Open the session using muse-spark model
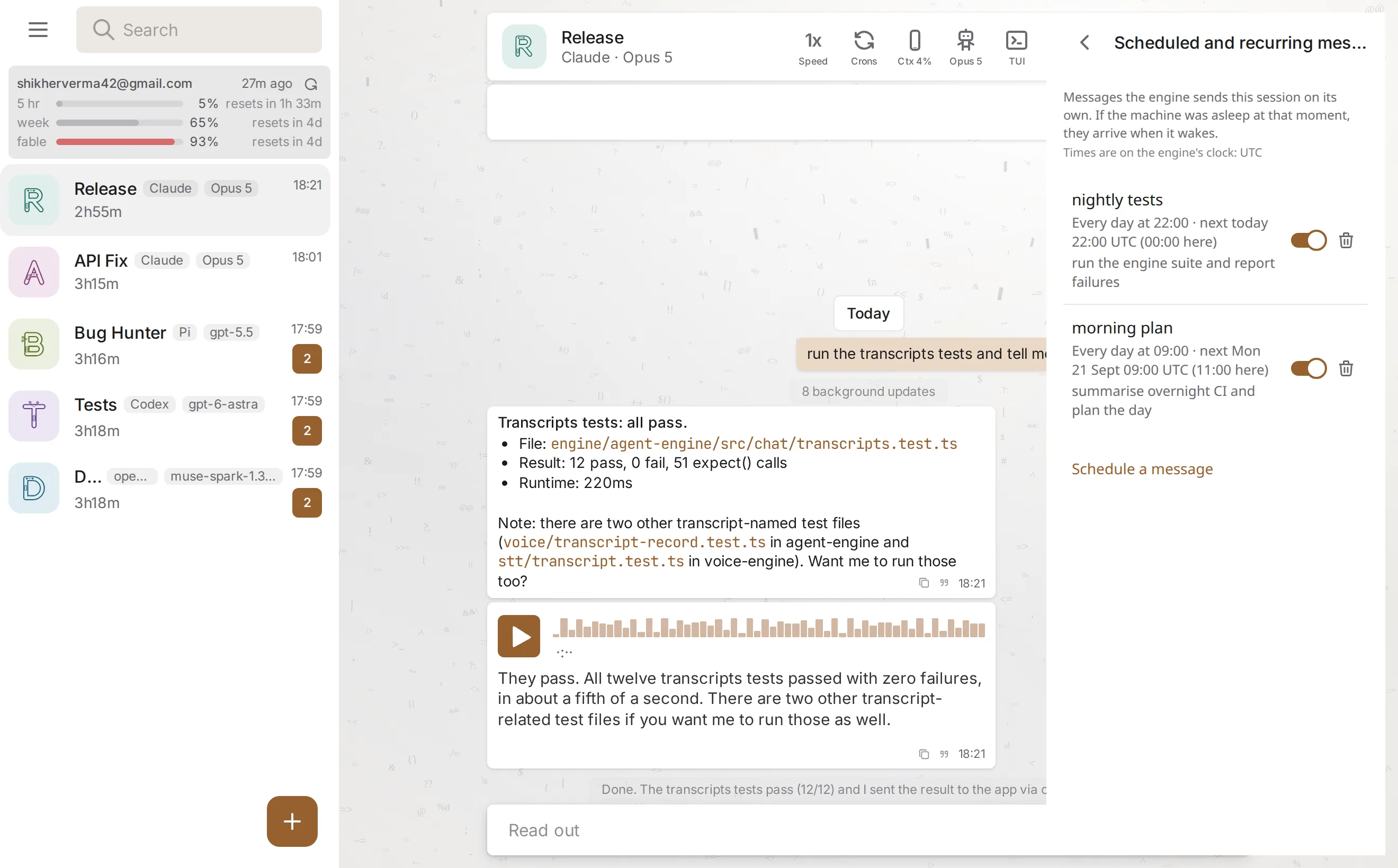This screenshot has height=868, width=1398. tap(165, 487)
